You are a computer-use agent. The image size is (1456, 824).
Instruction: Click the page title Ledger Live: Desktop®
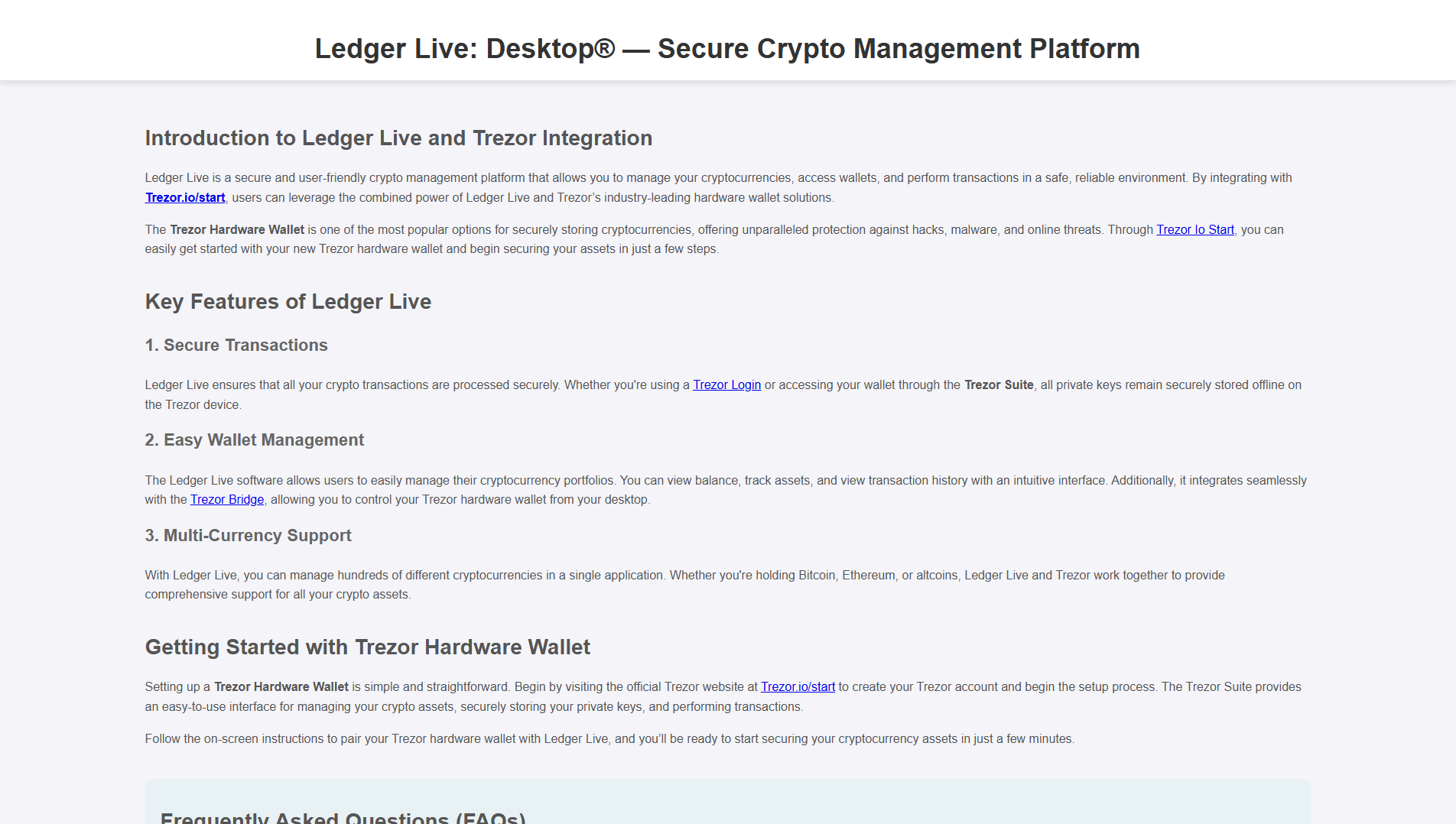click(727, 48)
